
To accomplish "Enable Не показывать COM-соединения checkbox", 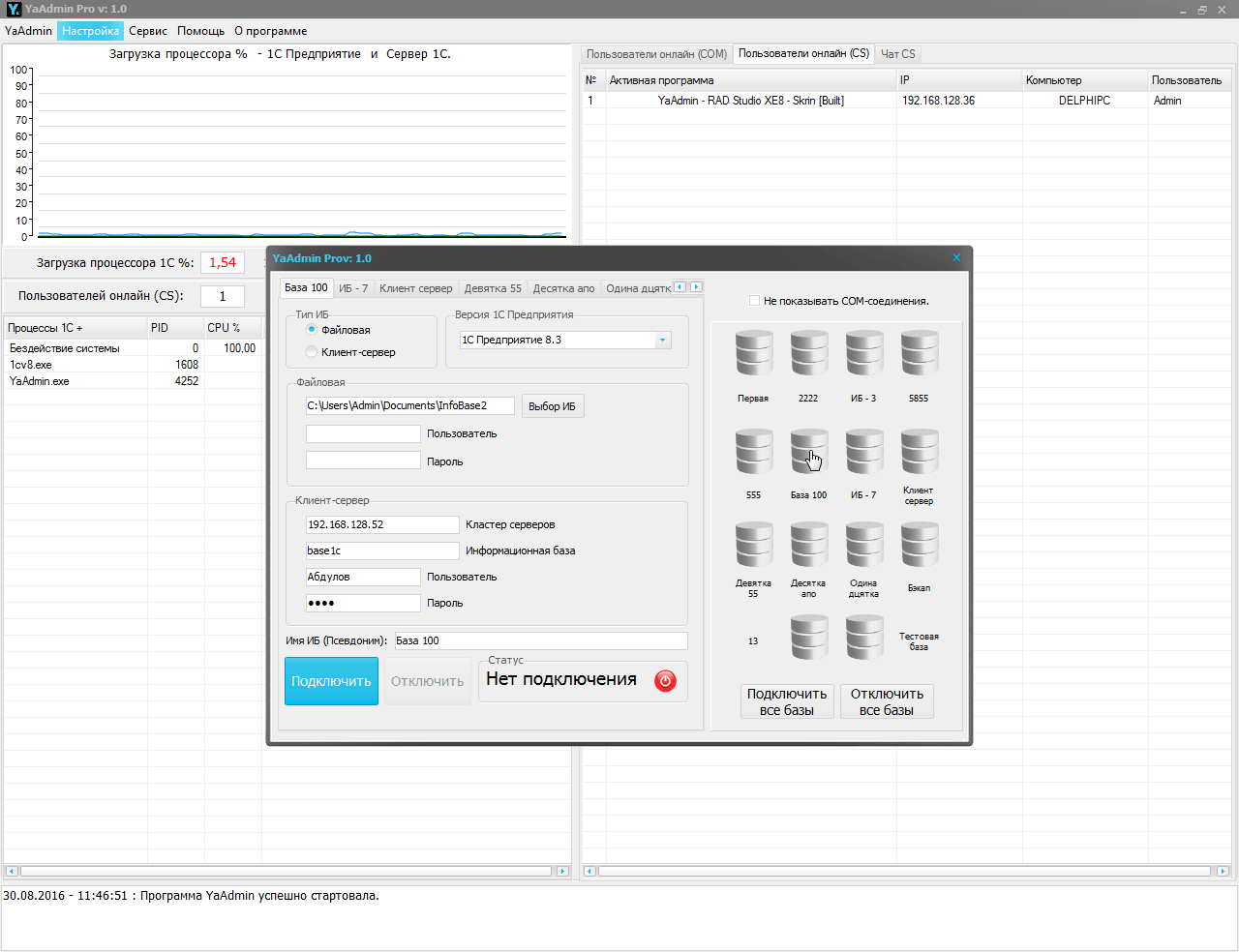I will pos(754,301).
